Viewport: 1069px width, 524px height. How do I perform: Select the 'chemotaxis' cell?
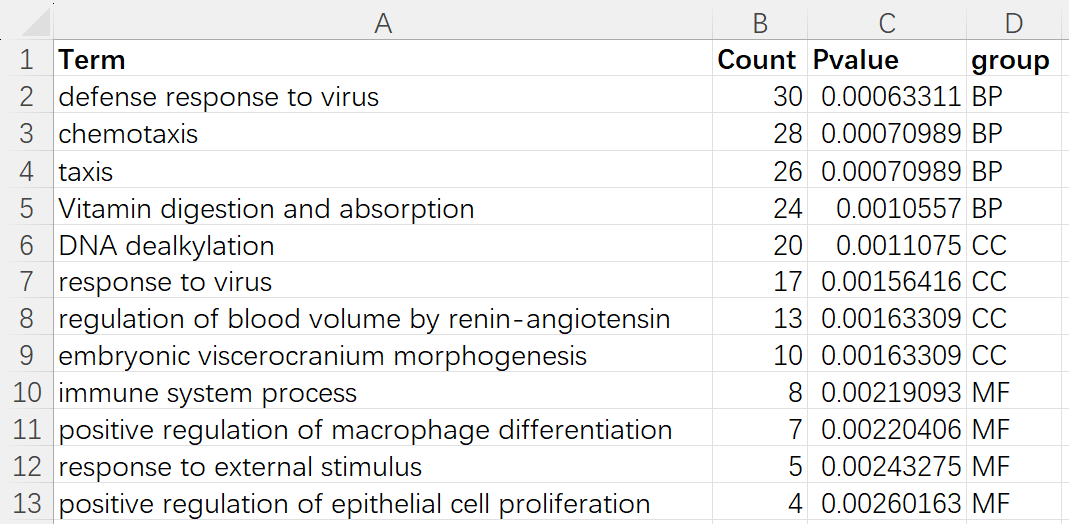(382, 134)
